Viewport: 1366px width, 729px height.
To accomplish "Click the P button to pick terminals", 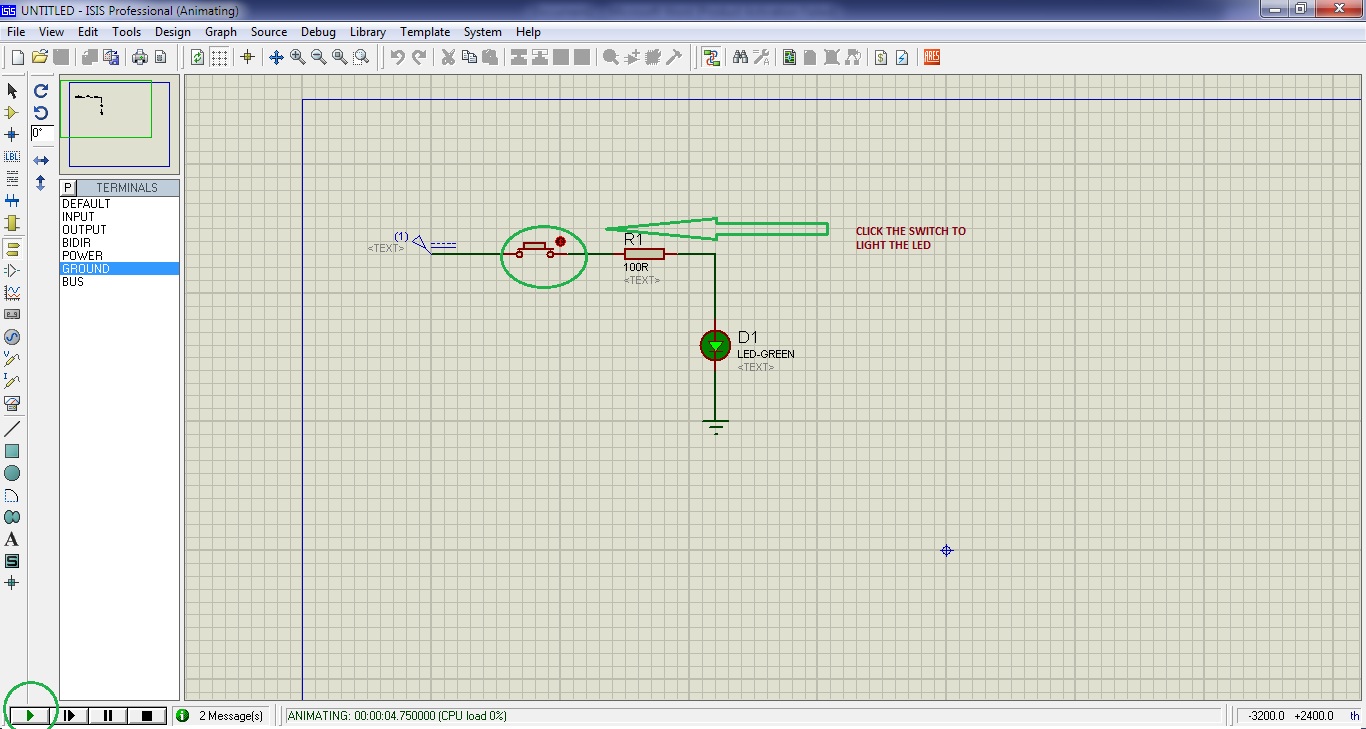I will click(66, 187).
